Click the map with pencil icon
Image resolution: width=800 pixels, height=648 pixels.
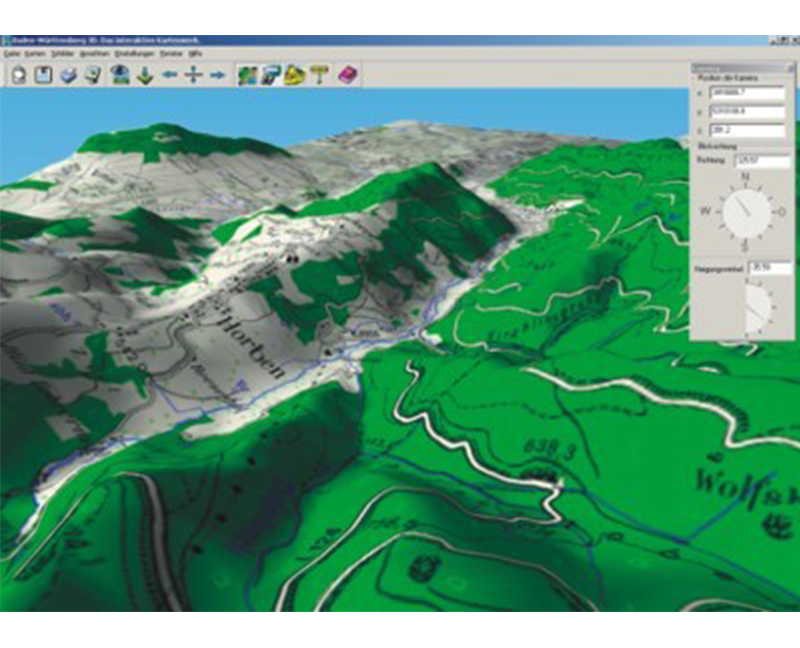271,75
